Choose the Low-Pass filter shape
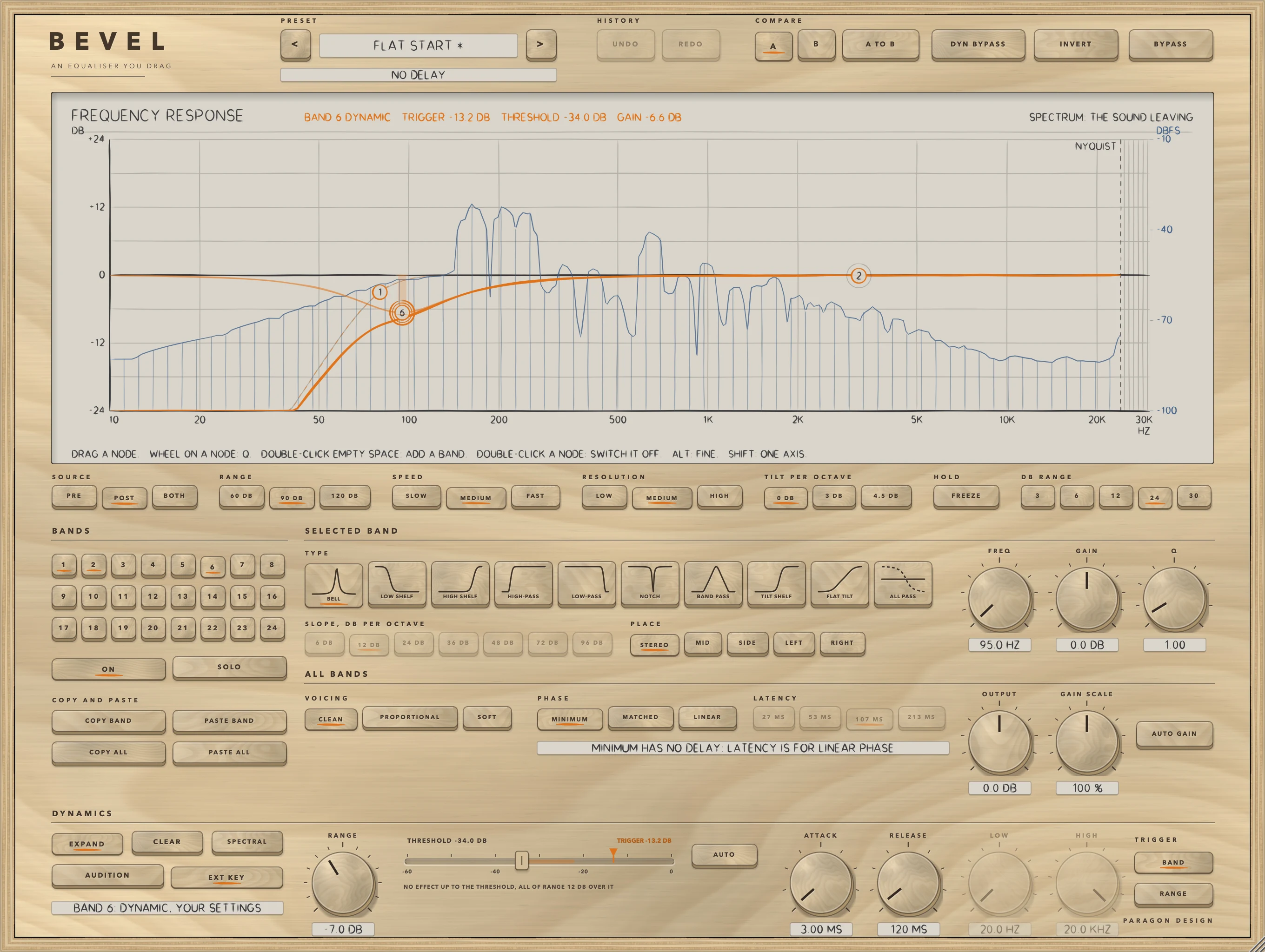1265x952 pixels. coord(587,583)
